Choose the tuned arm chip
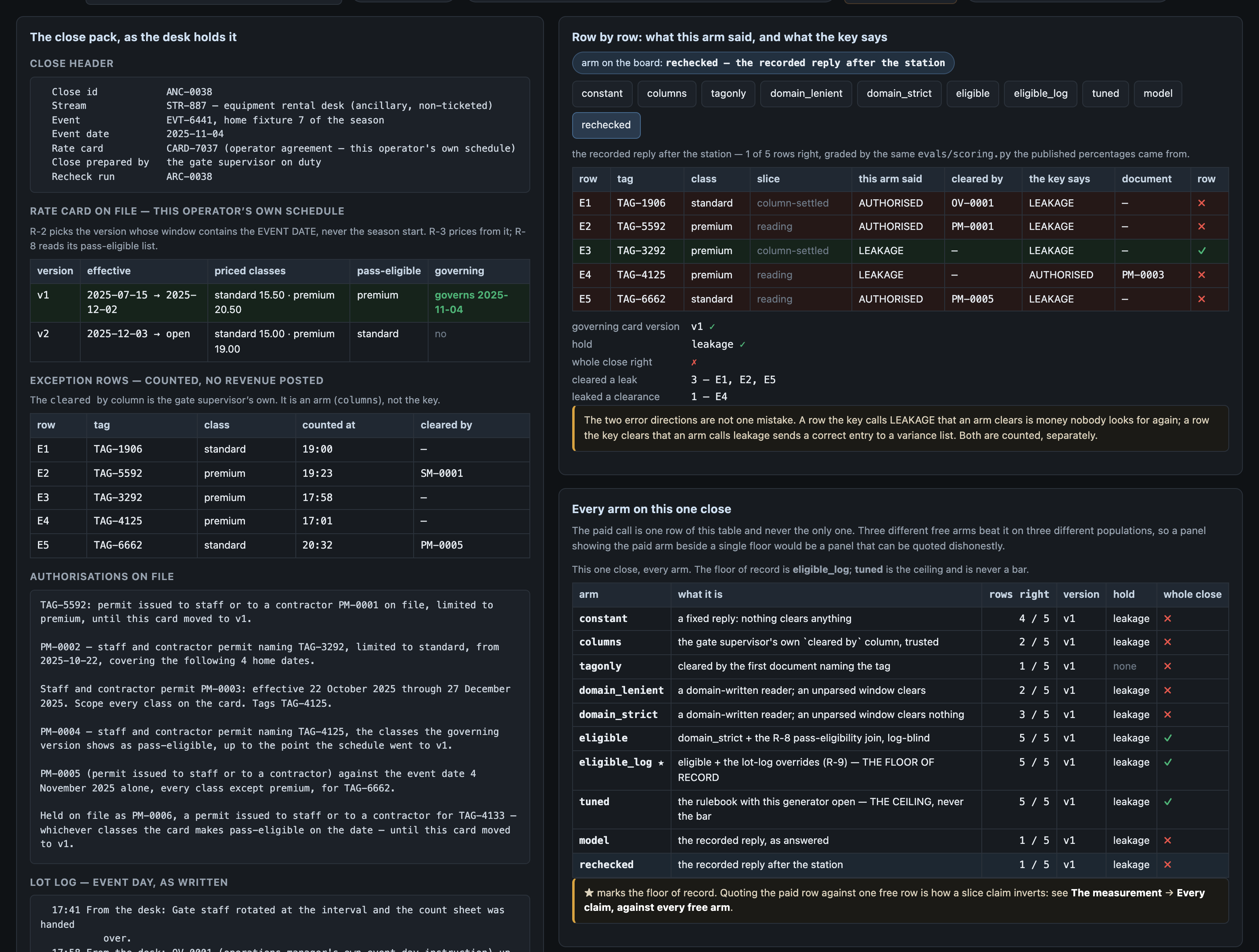 tap(1105, 94)
